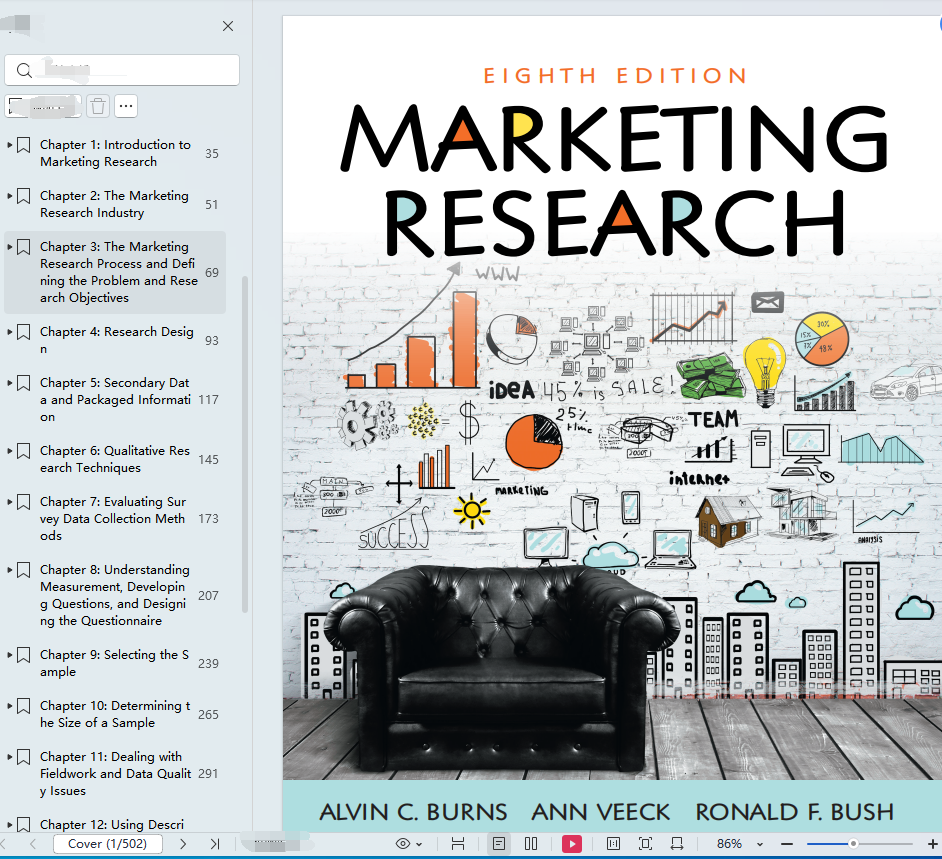Adjust the zoom slider handle

853,844
